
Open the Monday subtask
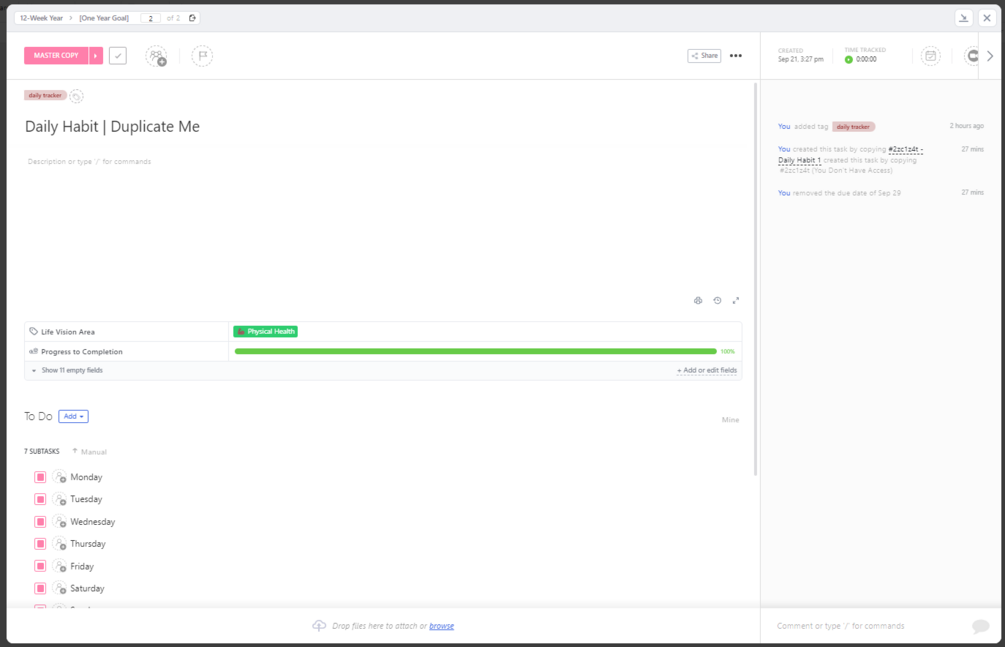[x=86, y=477]
